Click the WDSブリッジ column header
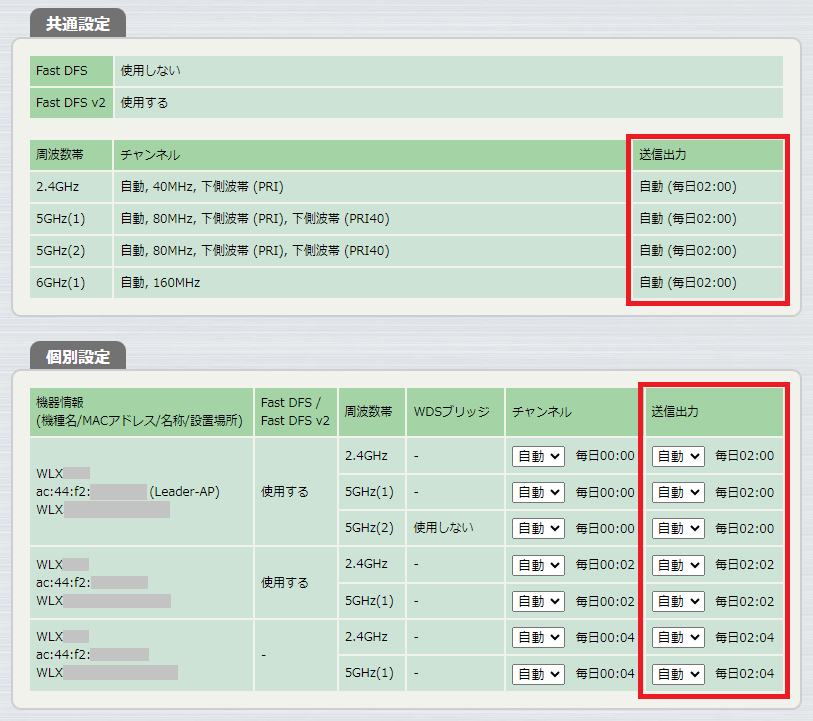This screenshot has width=813, height=721. 451,411
